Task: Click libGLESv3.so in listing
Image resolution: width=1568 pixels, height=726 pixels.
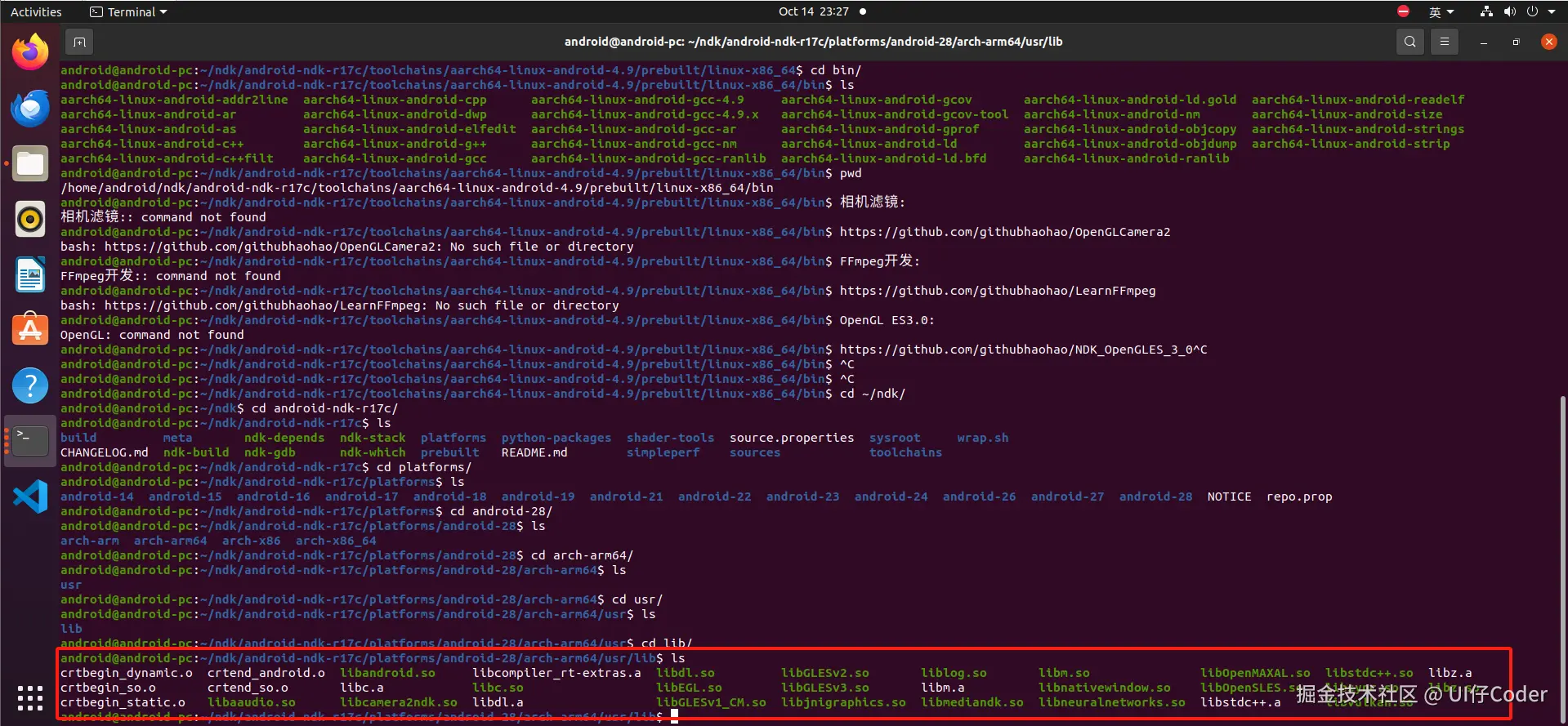Action: pos(825,688)
